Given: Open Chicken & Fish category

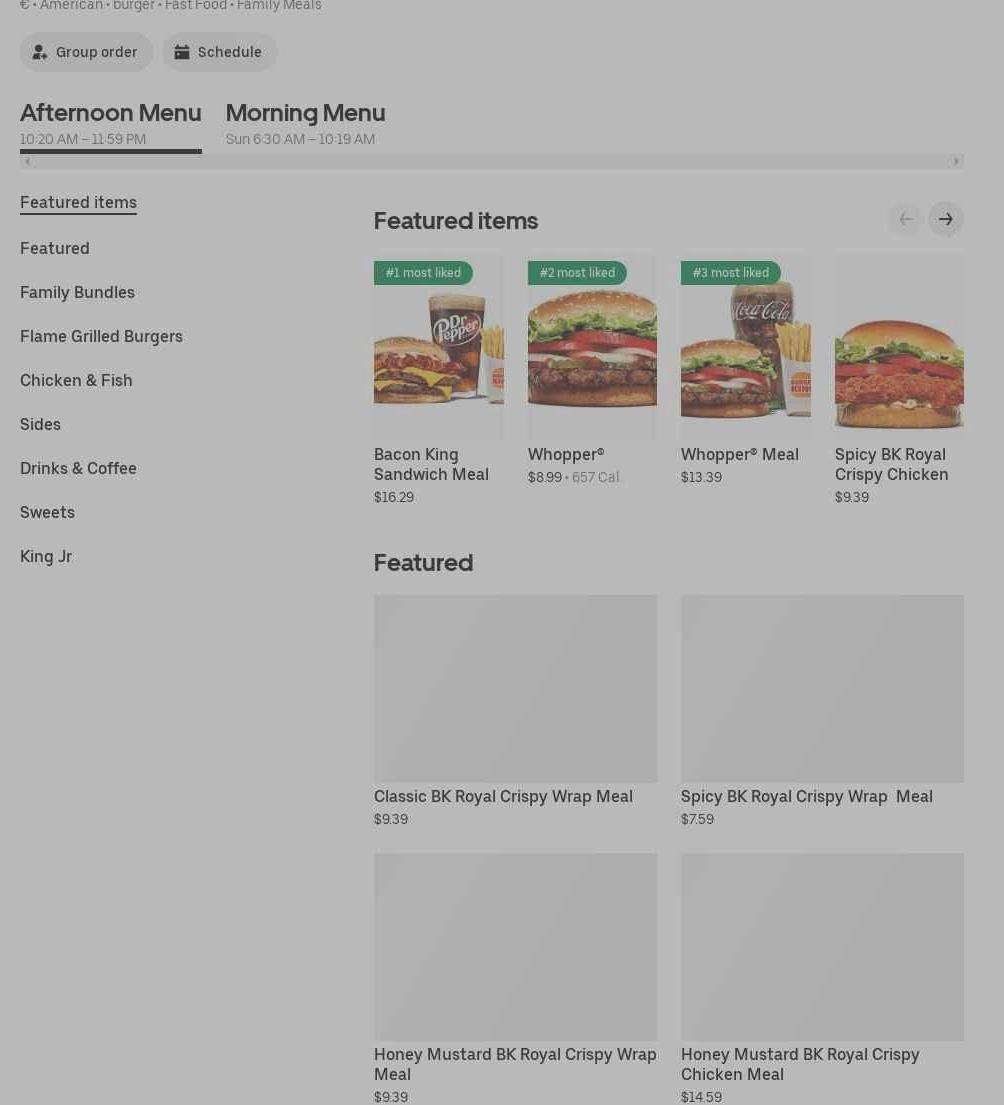Looking at the screenshot, I should coord(76,380).
